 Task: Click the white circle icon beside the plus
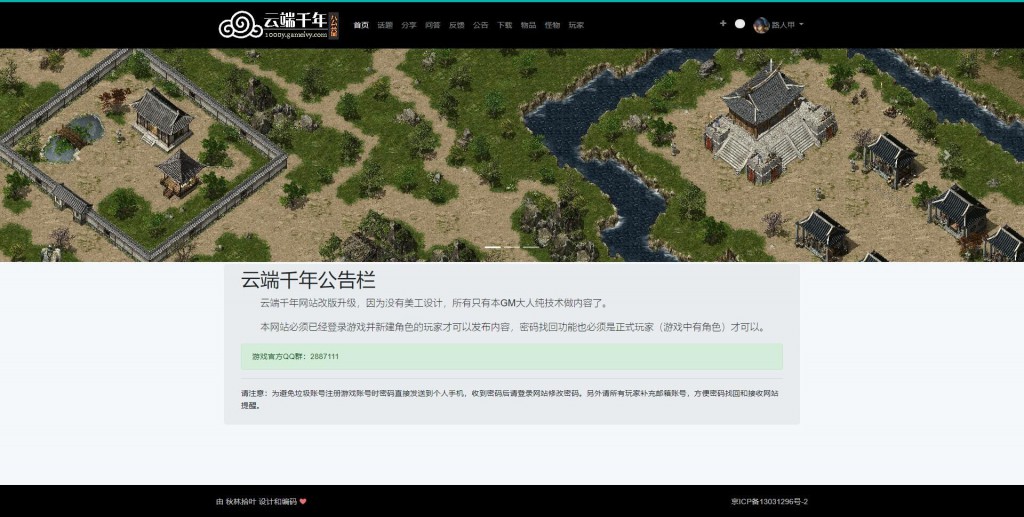[740, 24]
